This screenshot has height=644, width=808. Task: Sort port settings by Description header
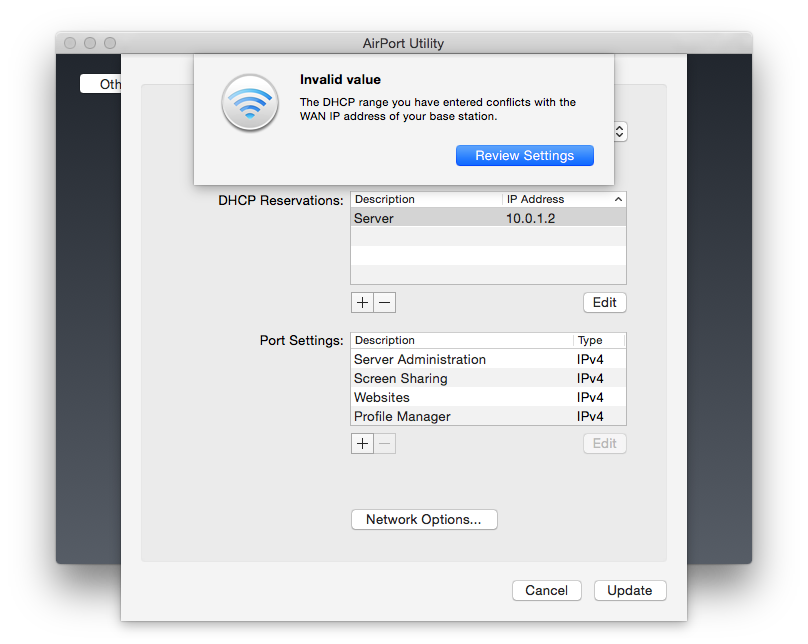coord(462,341)
